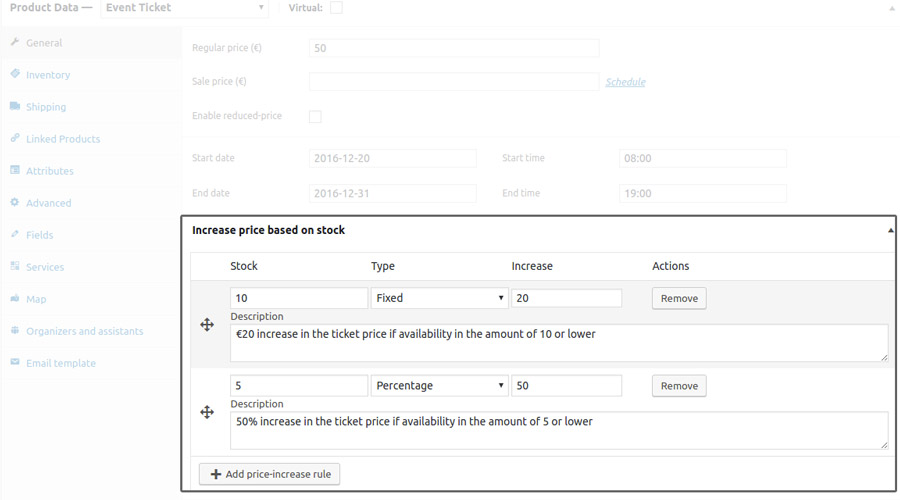The width and height of the screenshot is (900, 500).
Task: Toggle the Virtual checkbox
Action: 336,8
